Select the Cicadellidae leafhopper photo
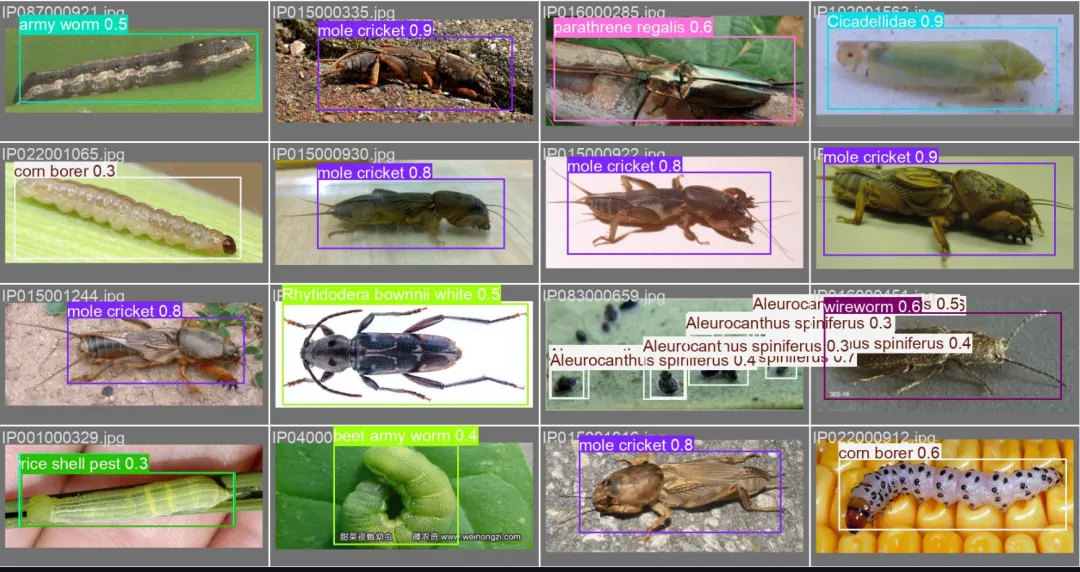This screenshot has width=1080, height=572. pyautogui.click(x=944, y=65)
